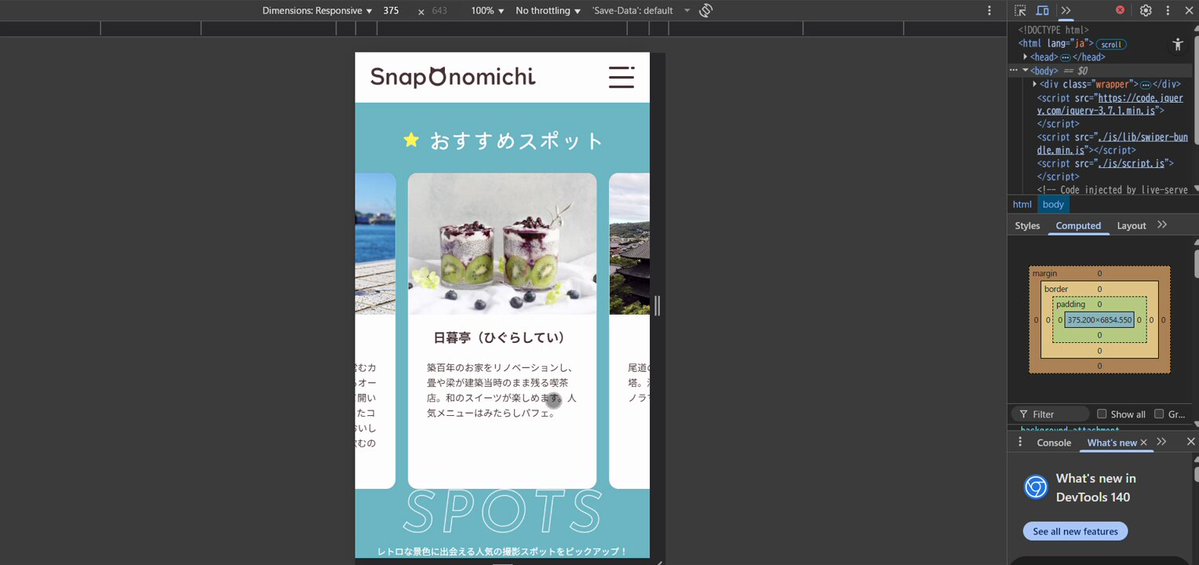1199x565 pixels.
Task: Open the red error count indicator
Action: tap(1120, 11)
